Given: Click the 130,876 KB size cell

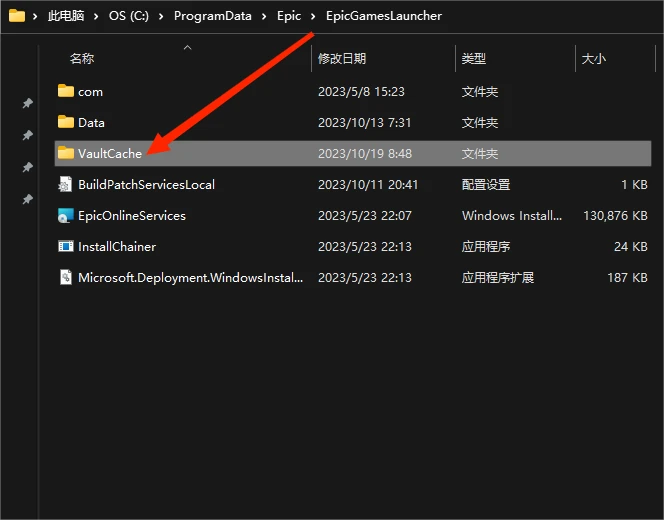Looking at the screenshot, I should [x=615, y=216].
